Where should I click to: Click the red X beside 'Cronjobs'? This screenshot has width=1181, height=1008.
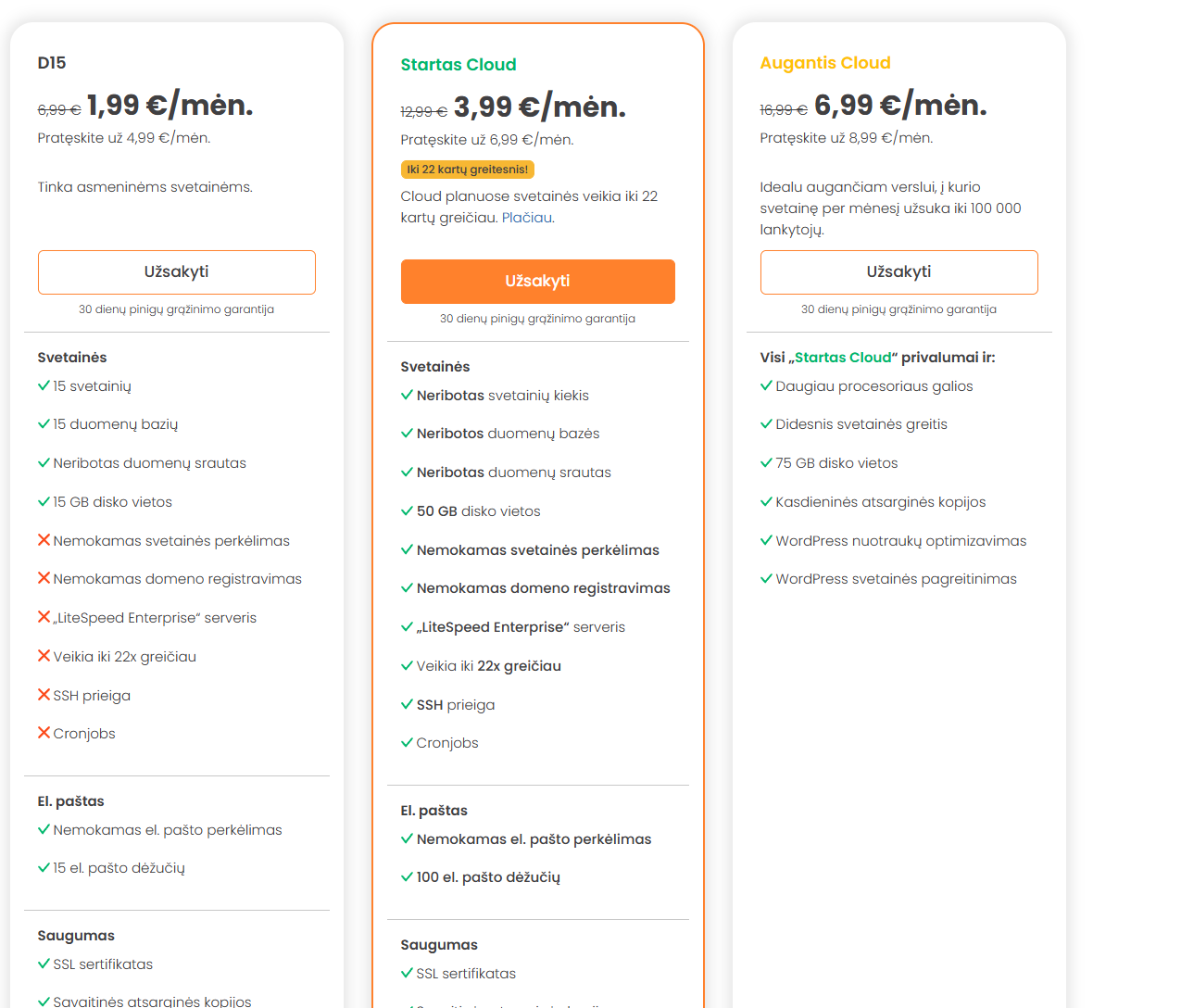point(43,733)
